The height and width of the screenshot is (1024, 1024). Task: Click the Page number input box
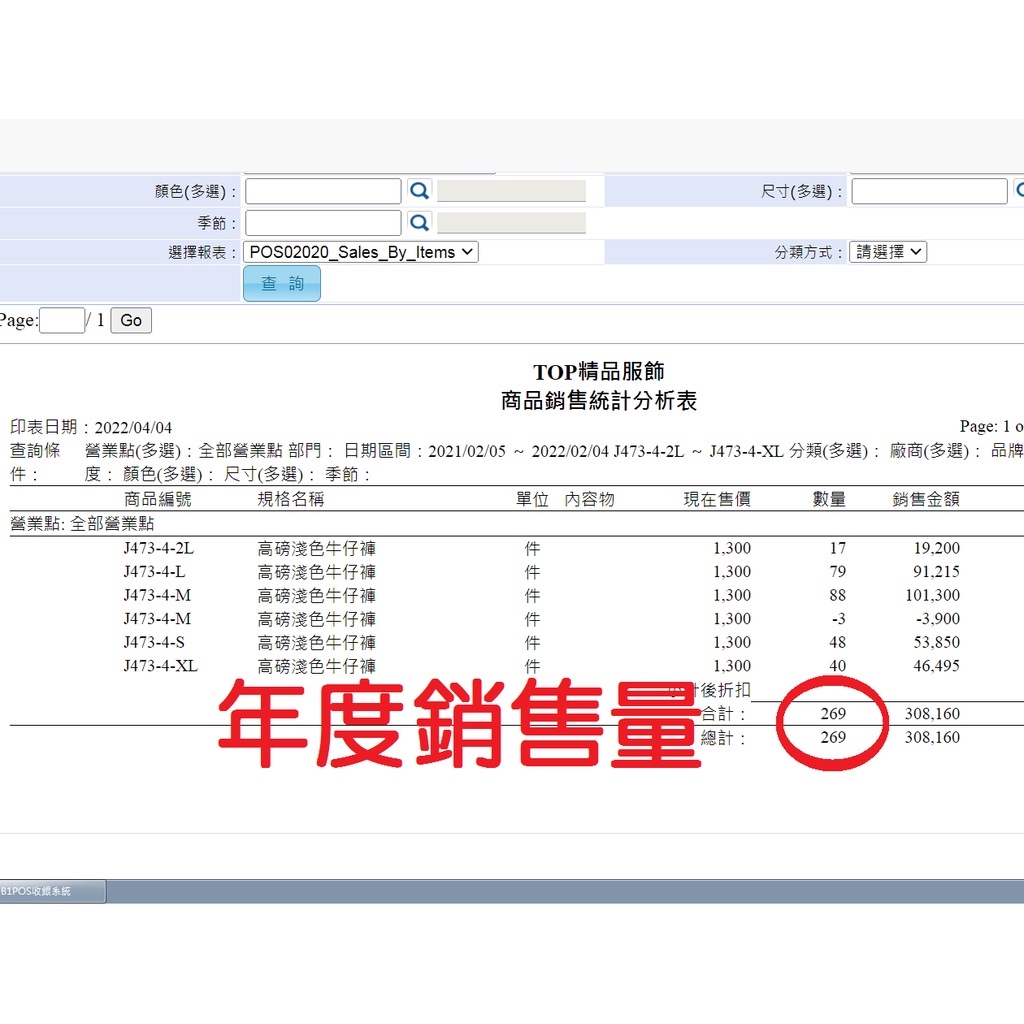pos(62,320)
